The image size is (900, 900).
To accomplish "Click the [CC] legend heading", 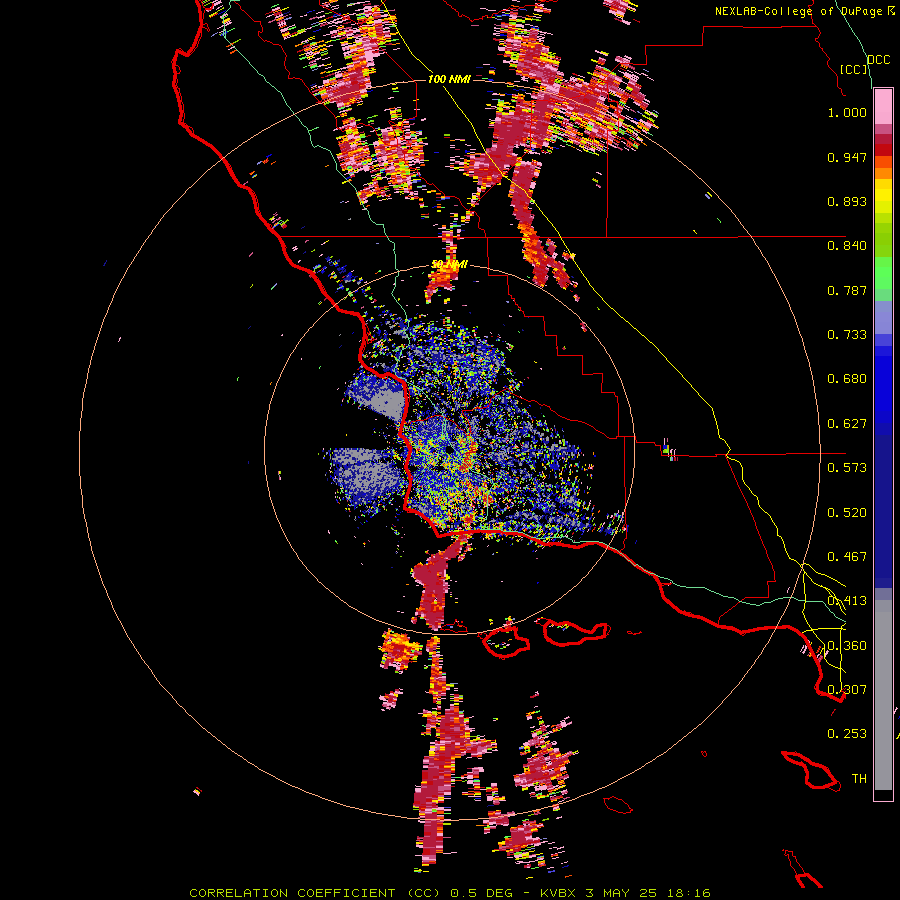I will coord(854,69).
